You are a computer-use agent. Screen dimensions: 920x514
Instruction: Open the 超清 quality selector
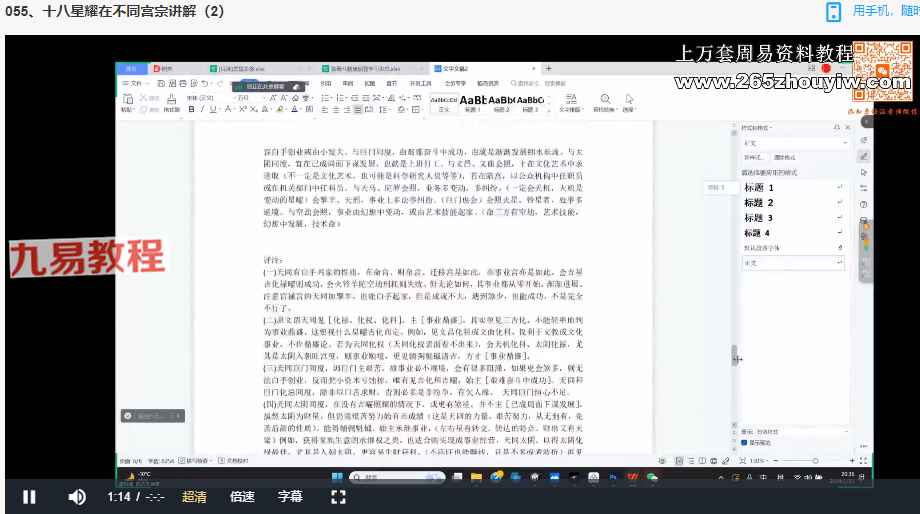pos(194,497)
